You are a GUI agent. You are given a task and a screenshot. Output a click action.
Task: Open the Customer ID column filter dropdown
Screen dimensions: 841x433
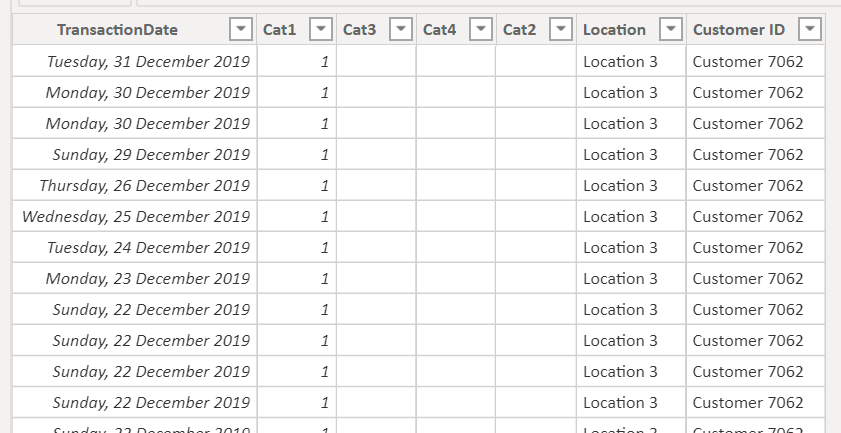point(810,29)
